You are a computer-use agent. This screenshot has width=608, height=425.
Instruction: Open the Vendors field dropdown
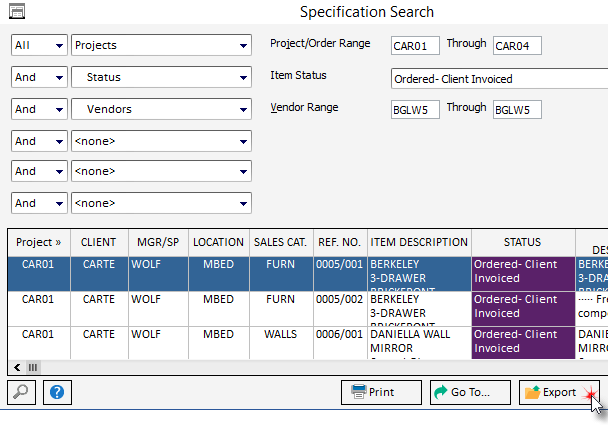coord(243,110)
